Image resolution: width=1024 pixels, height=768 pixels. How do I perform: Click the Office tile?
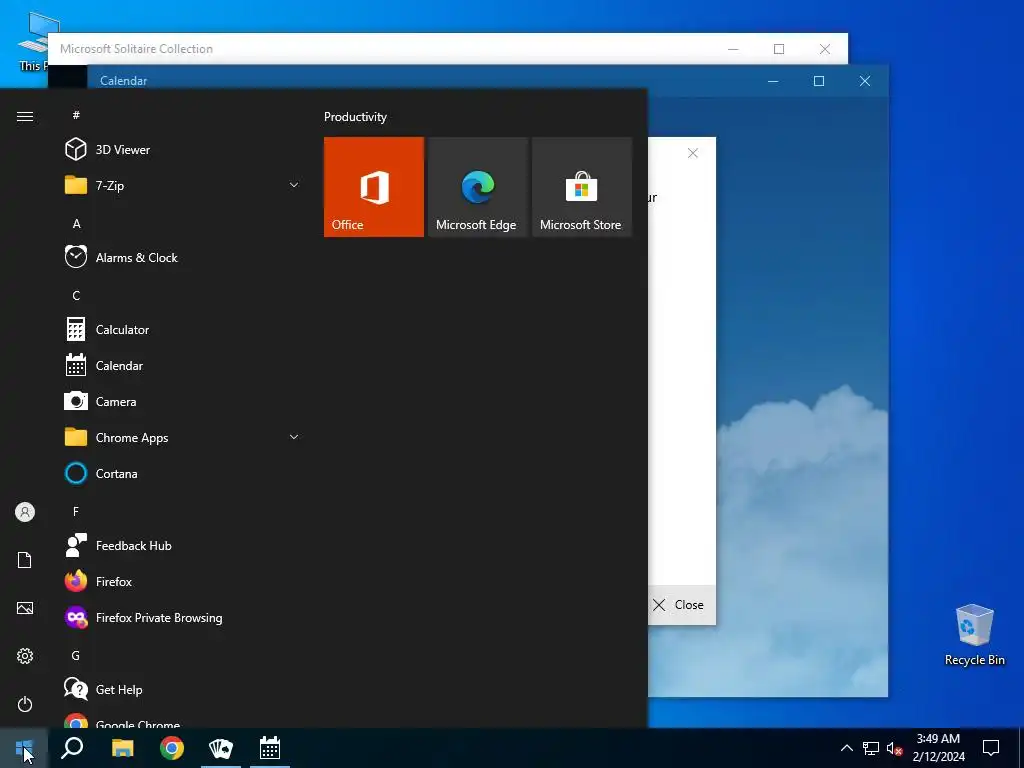click(374, 187)
